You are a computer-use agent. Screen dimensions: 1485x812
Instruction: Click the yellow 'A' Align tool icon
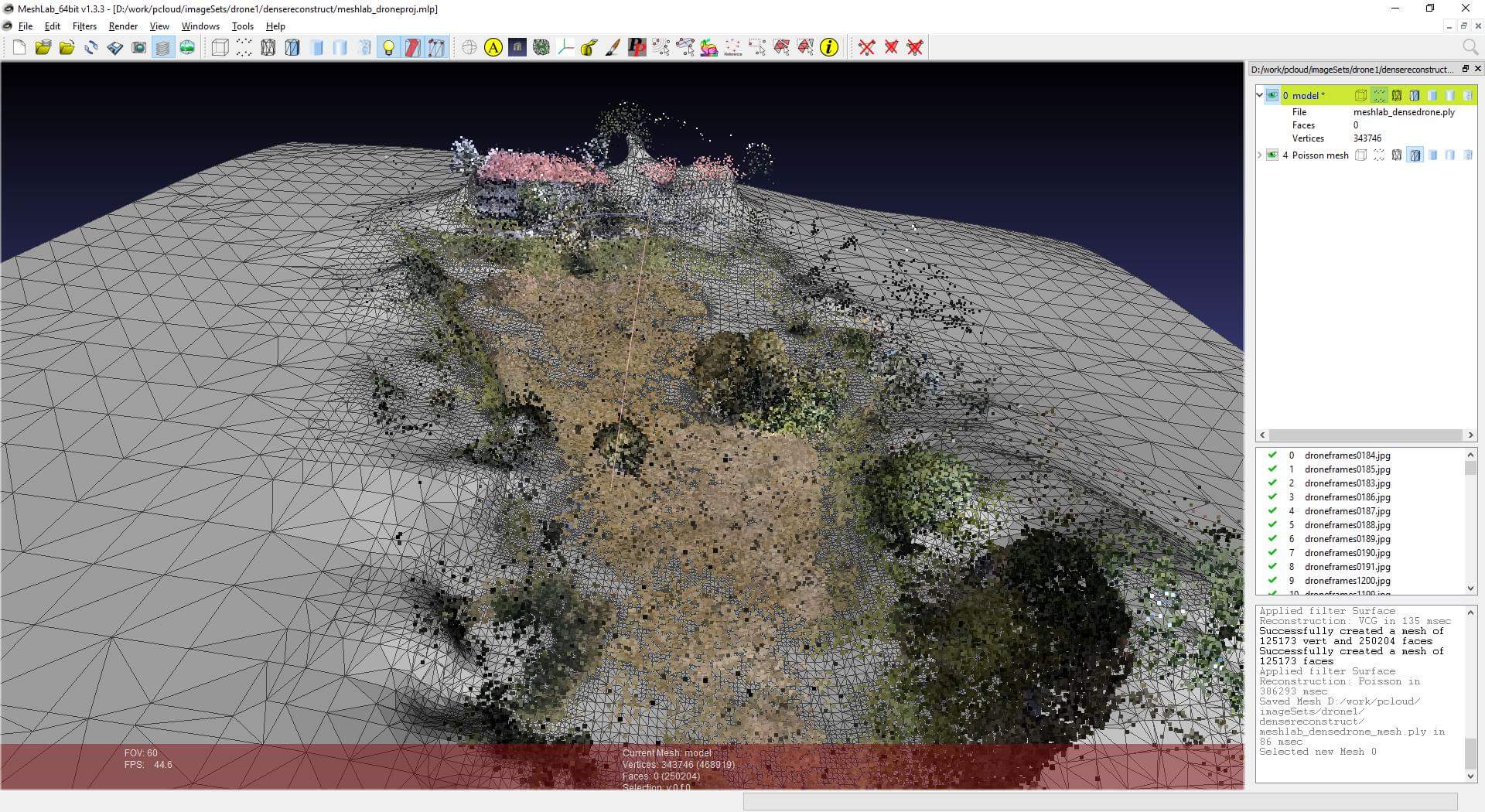tap(493, 48)
